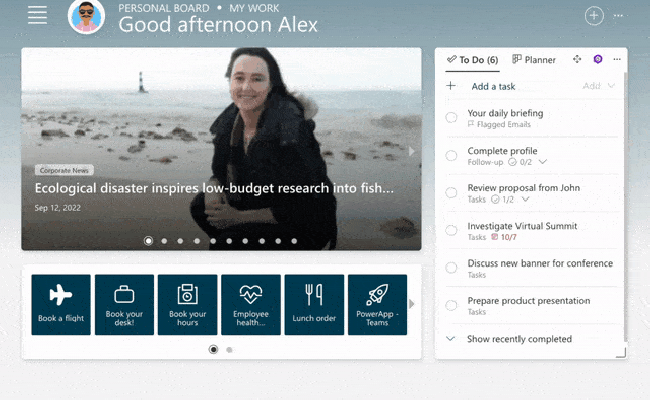Click the To Do widget vertical scrollbar
The height and width of the screenshot is (400, 650).
(625, 206)
